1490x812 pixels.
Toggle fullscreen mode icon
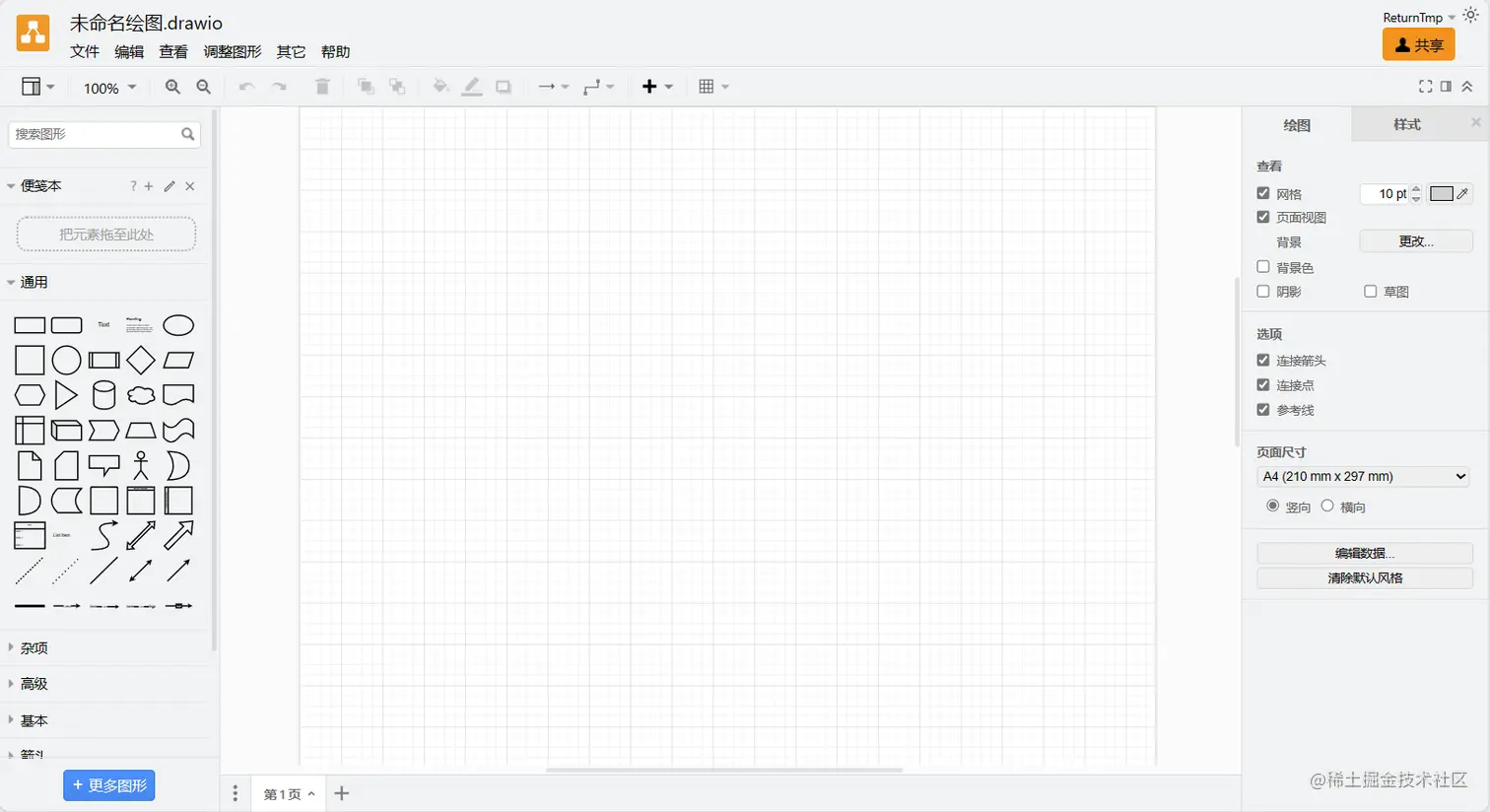point(1425,87)
